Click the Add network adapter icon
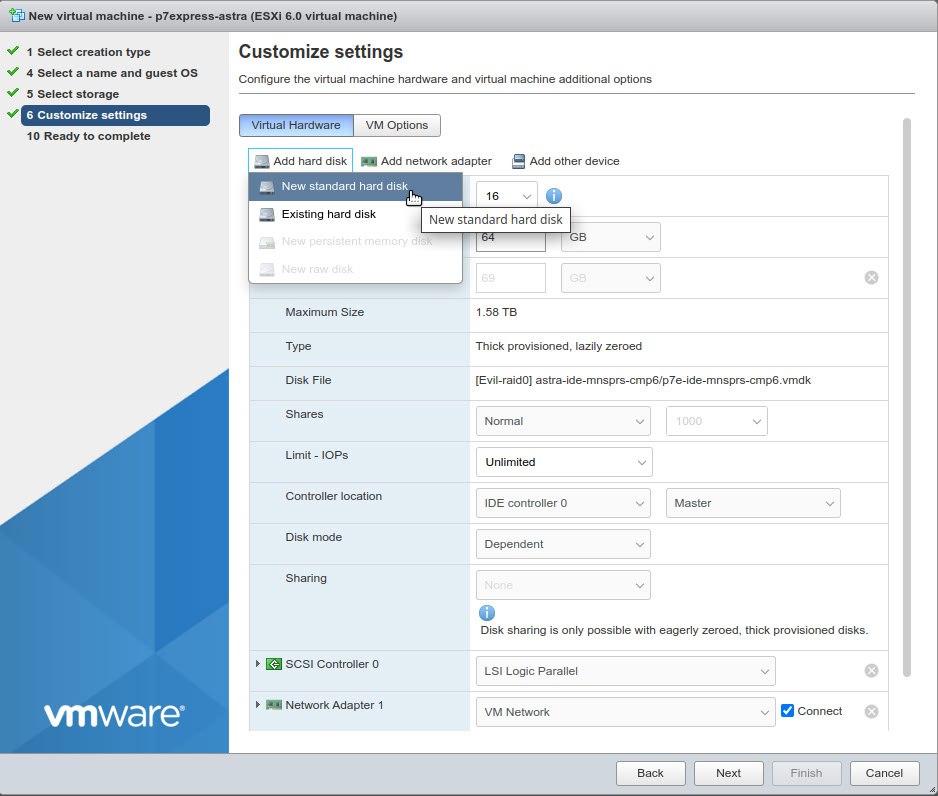 [369, 161]
